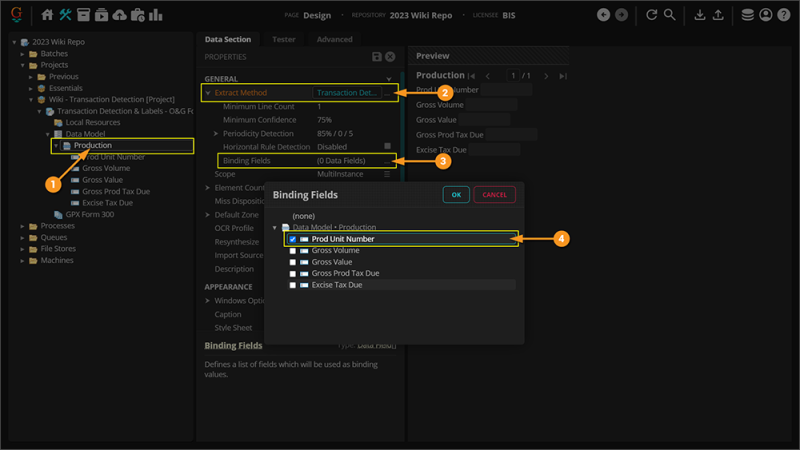Open the archive box icon in toolbar

pos(83,15)
